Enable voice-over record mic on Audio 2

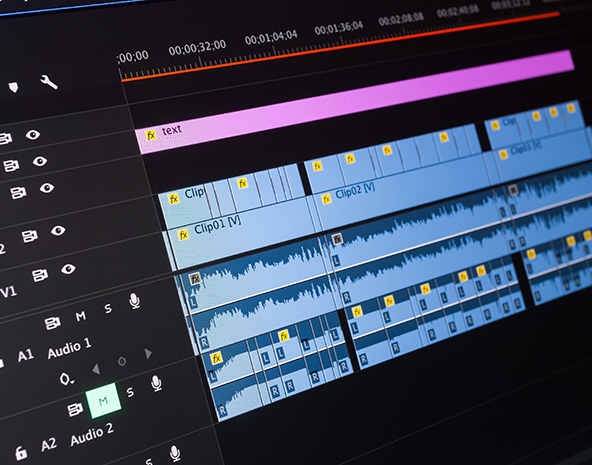point(156,383)
